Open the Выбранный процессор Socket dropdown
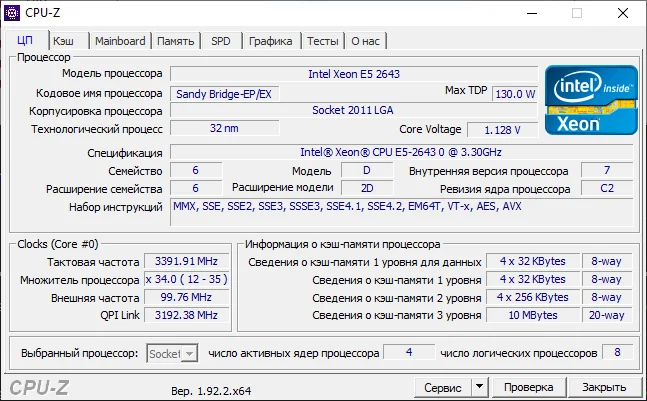Viewport: 647px width, 401px height. (172, 354)
